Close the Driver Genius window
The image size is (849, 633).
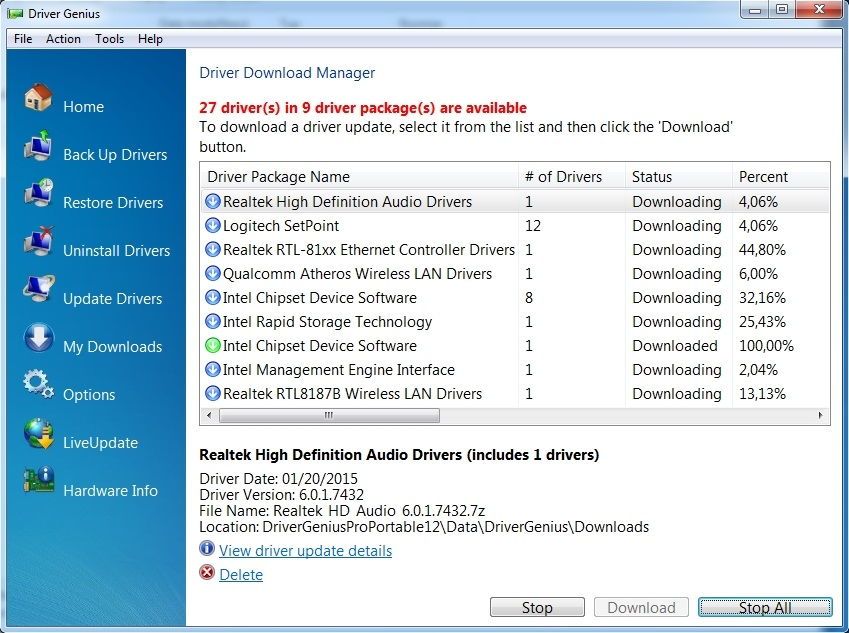tap(819, 10)
